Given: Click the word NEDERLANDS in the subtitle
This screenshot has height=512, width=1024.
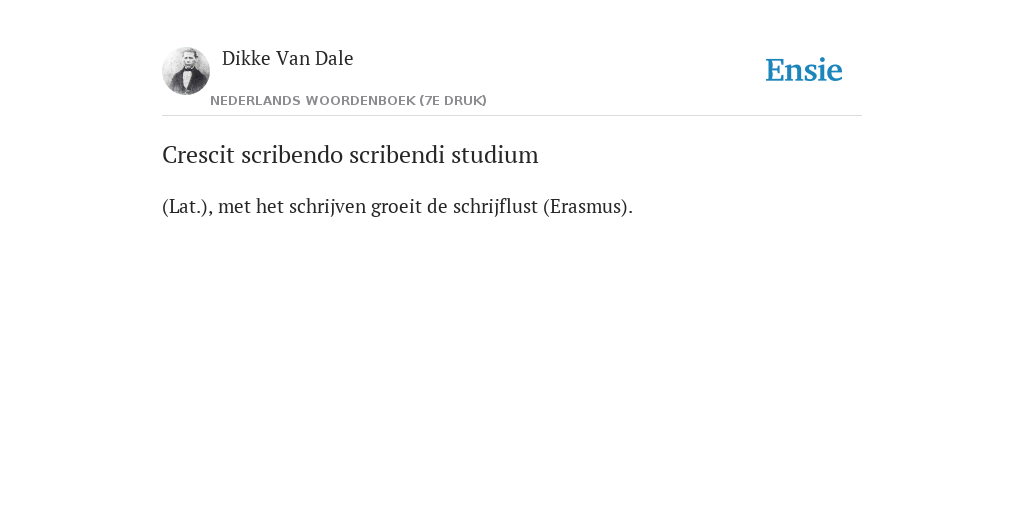Looking at the screenshot, I should point(255,101).
